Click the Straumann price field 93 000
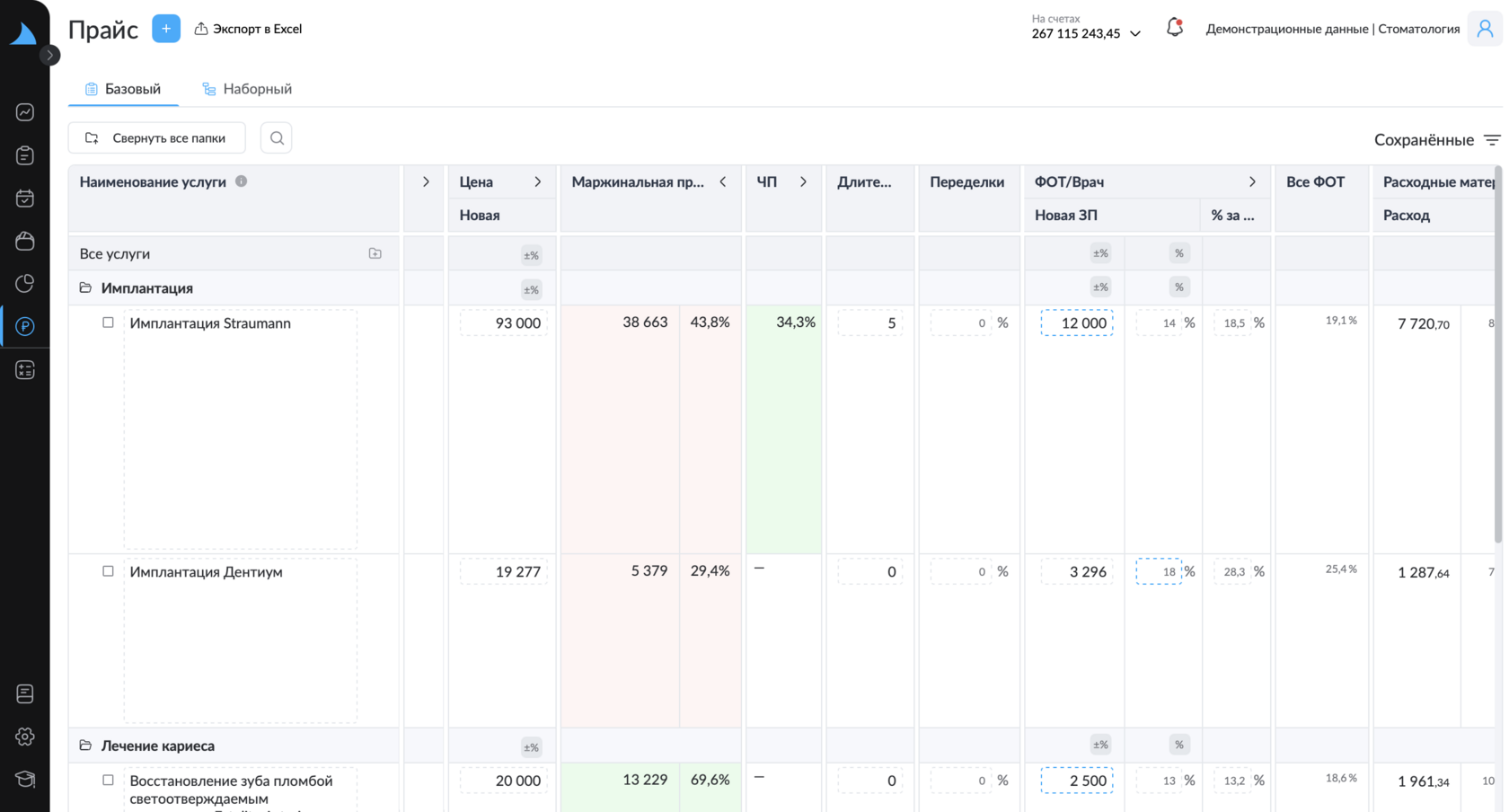 [x=504, y=323]
